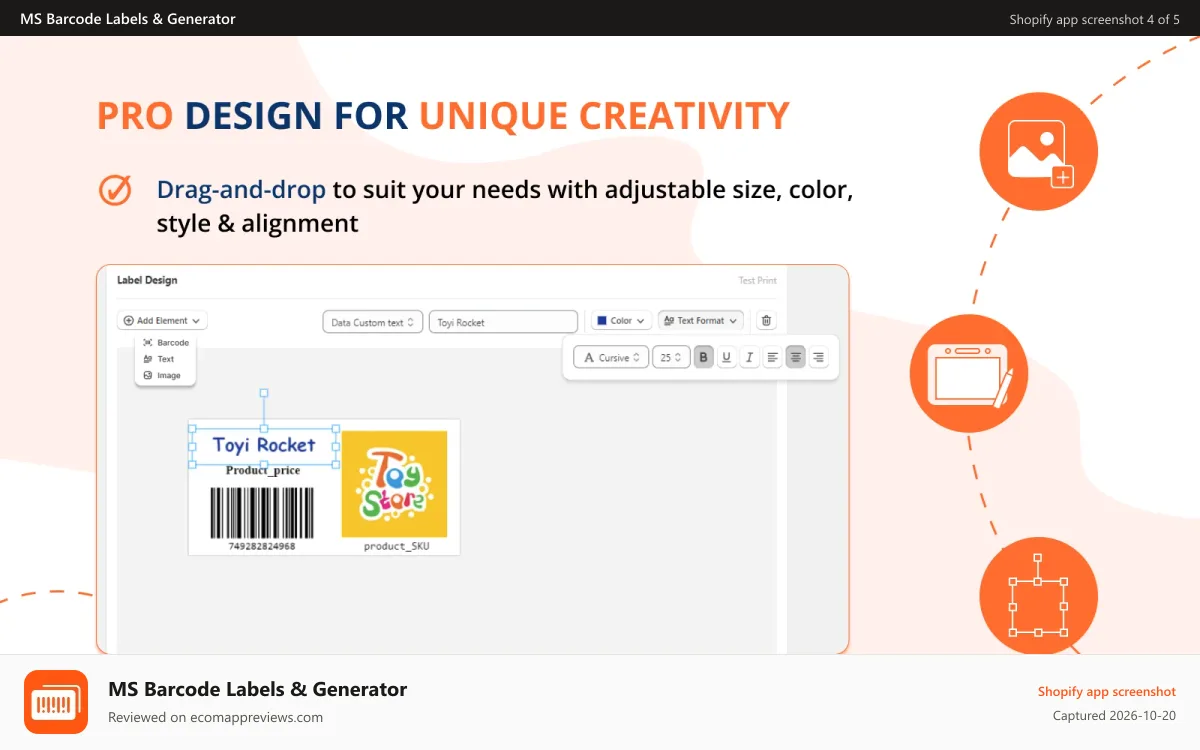This screenshot has height=750, width=1200.
Task: Click the blue color swatch square
Action: tap(602, 321)
